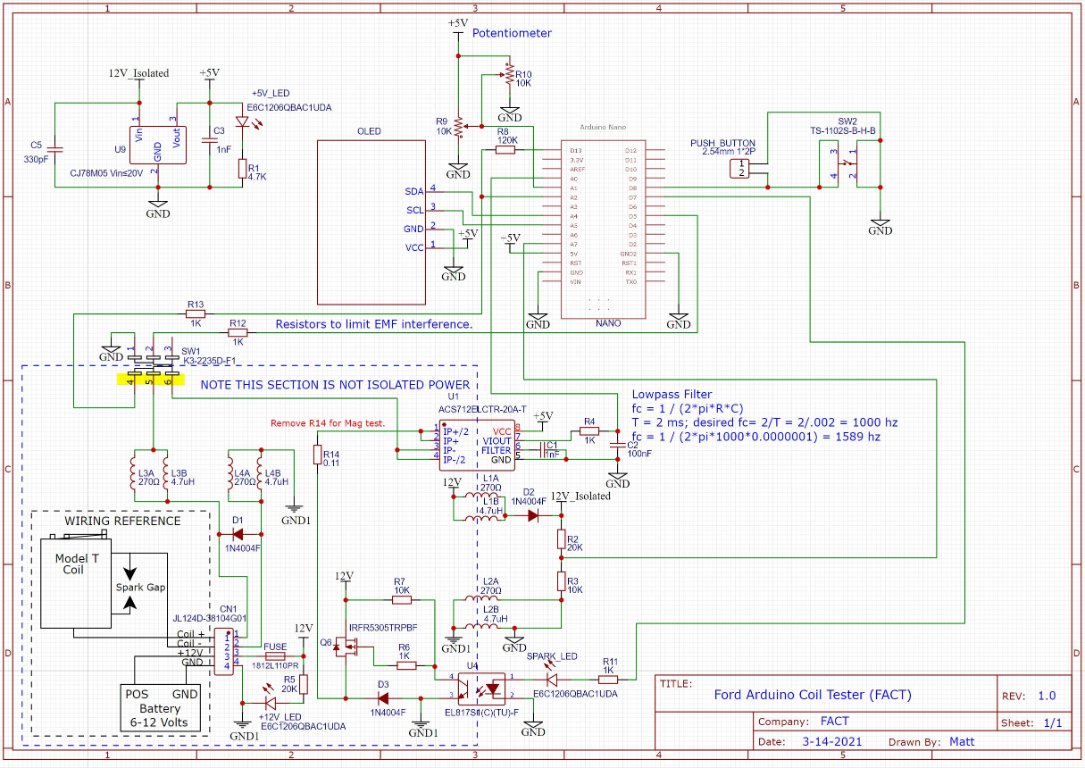Select the R10 10K potentiometer symbol
This screenshot has width=1085, height=768.
[x=506, y=75]
